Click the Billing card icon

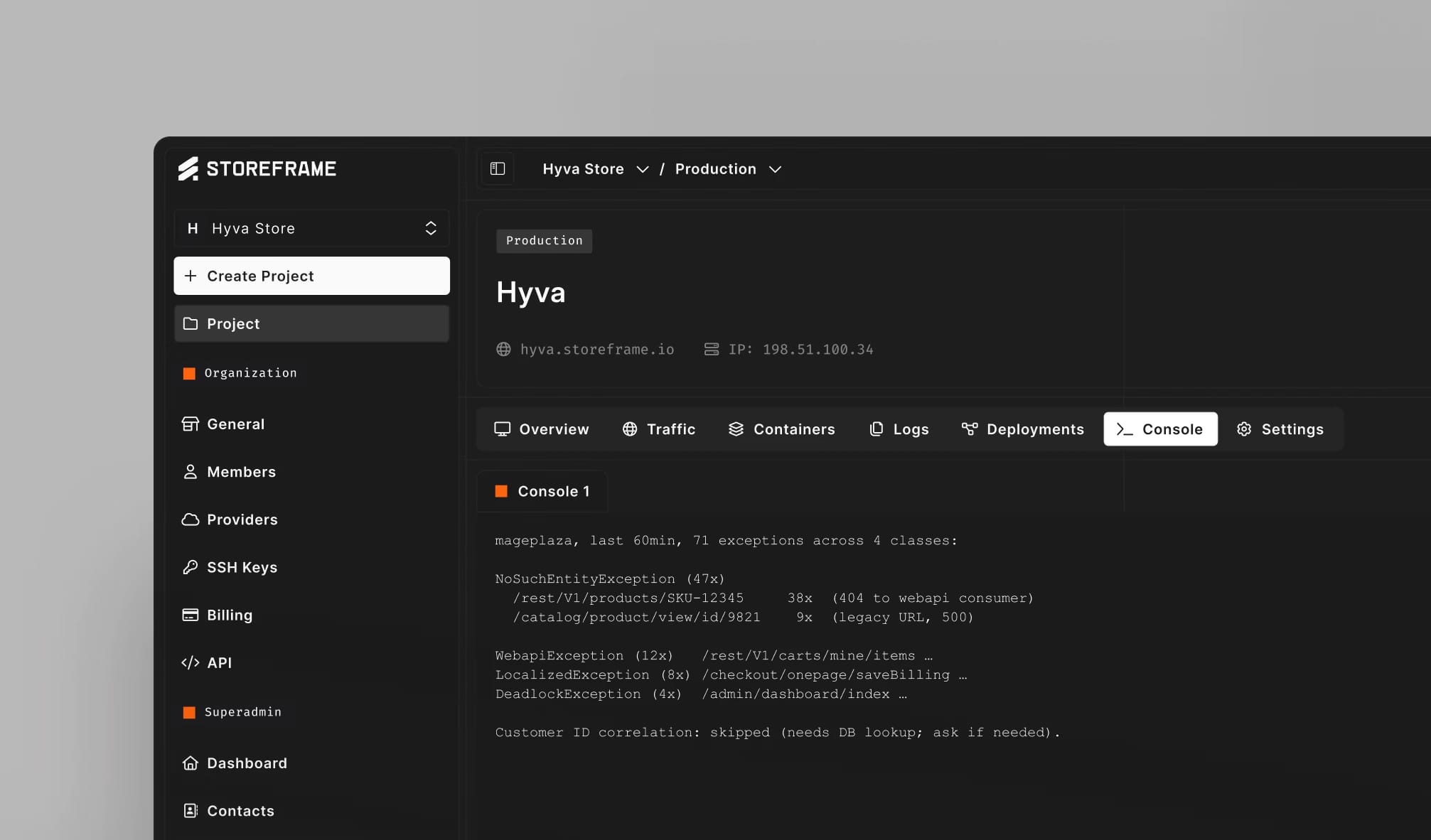tap(190, 615)
